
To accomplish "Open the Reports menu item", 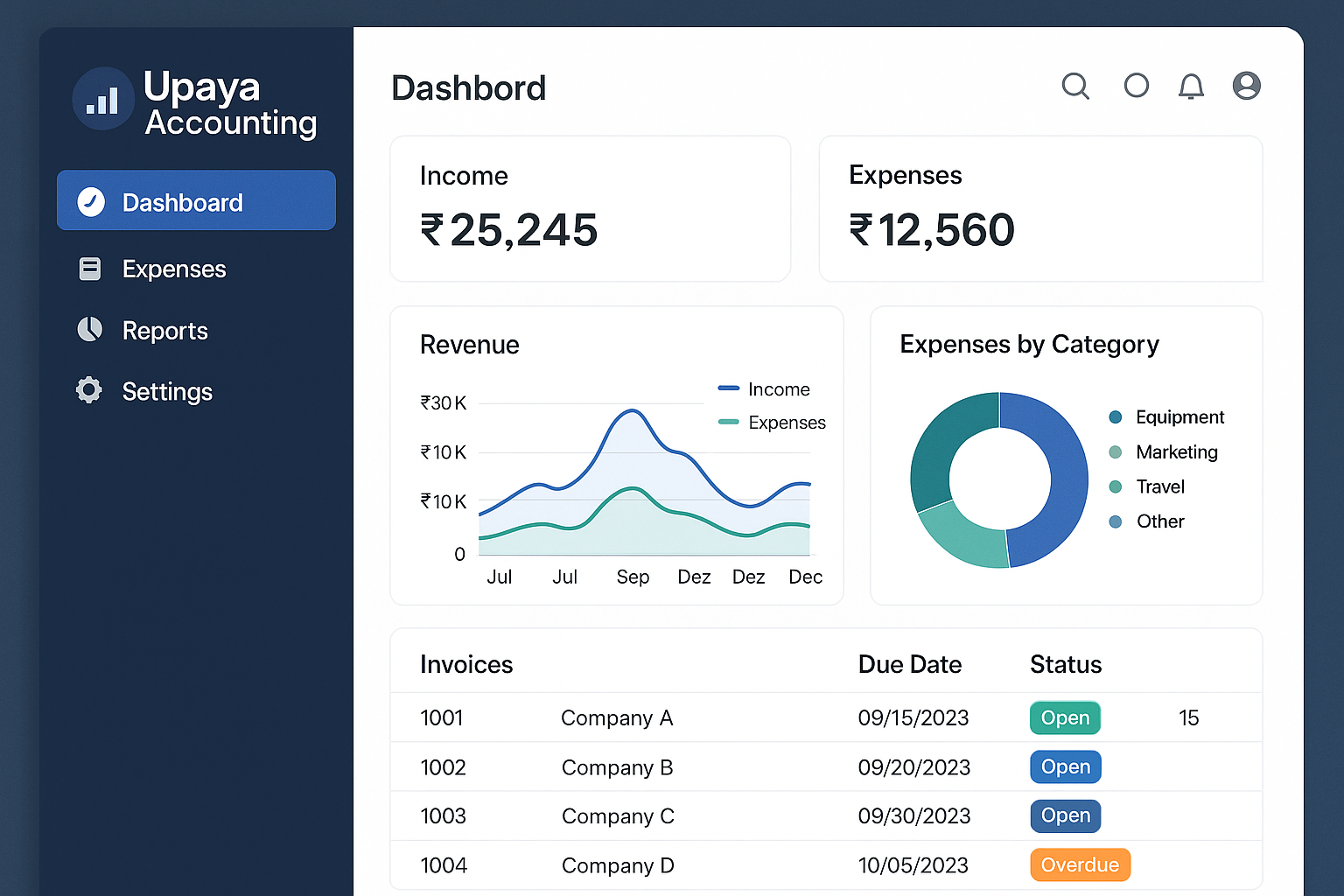I will [164, 331].
